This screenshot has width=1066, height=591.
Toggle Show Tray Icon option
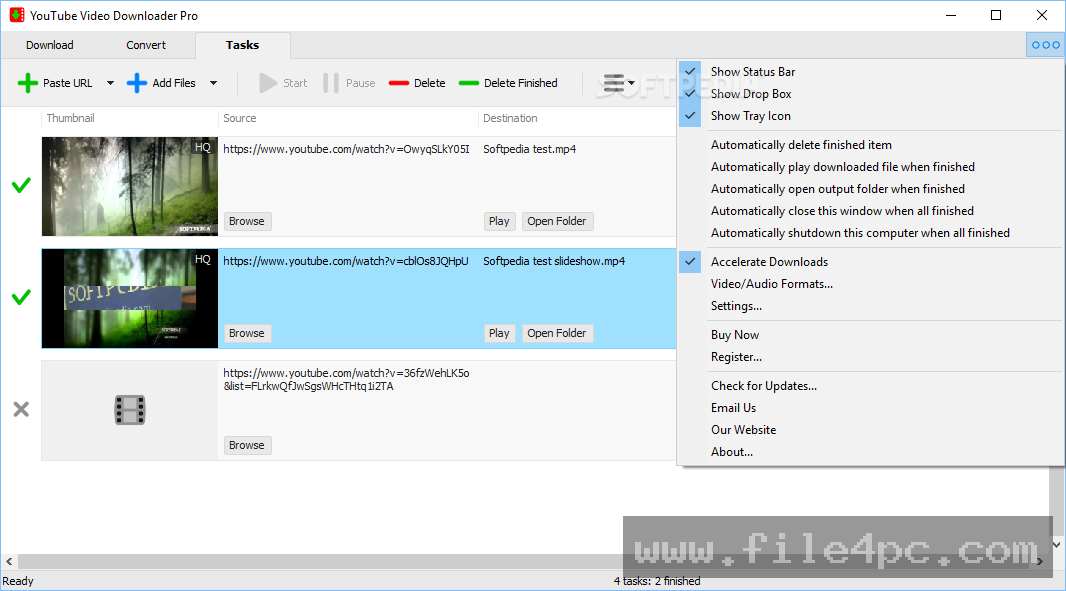click(751, 116)
